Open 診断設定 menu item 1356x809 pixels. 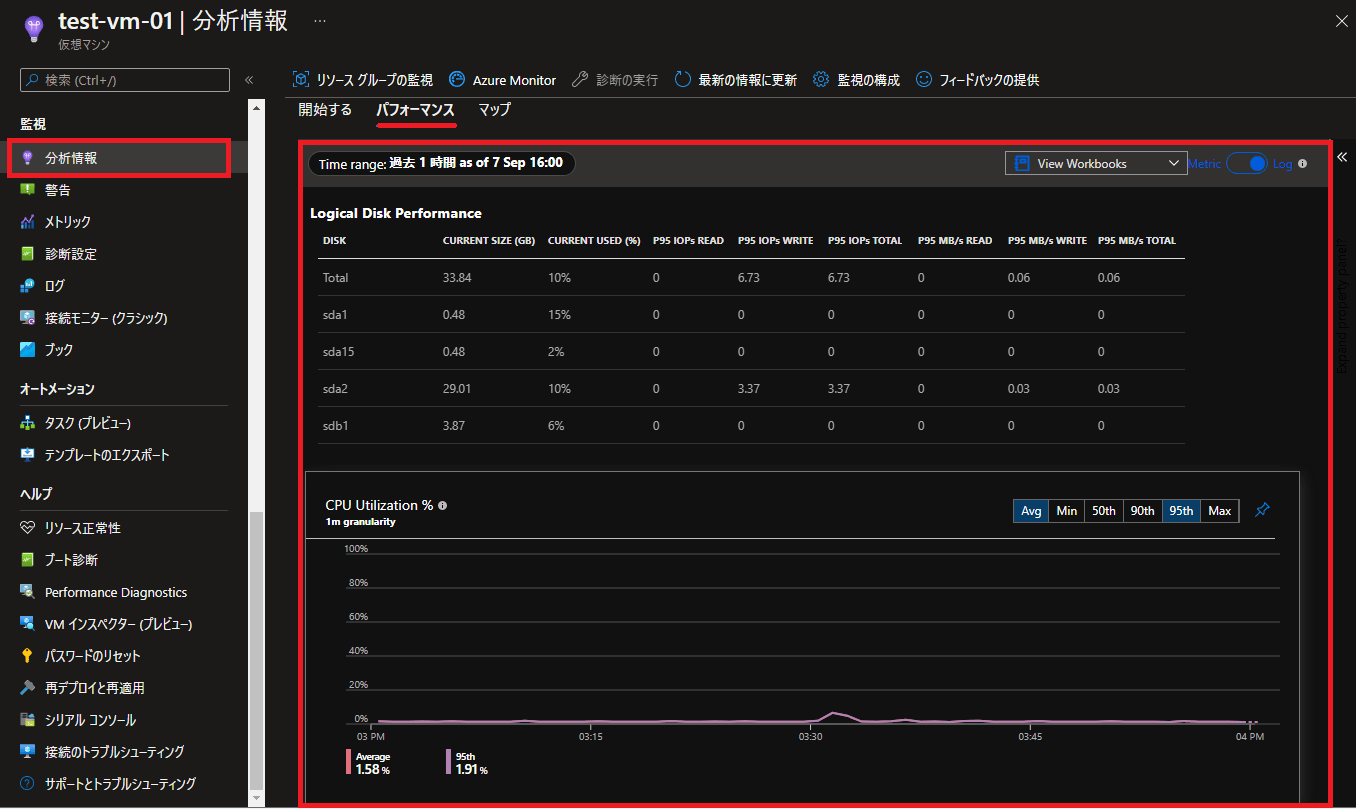(124, 254)
